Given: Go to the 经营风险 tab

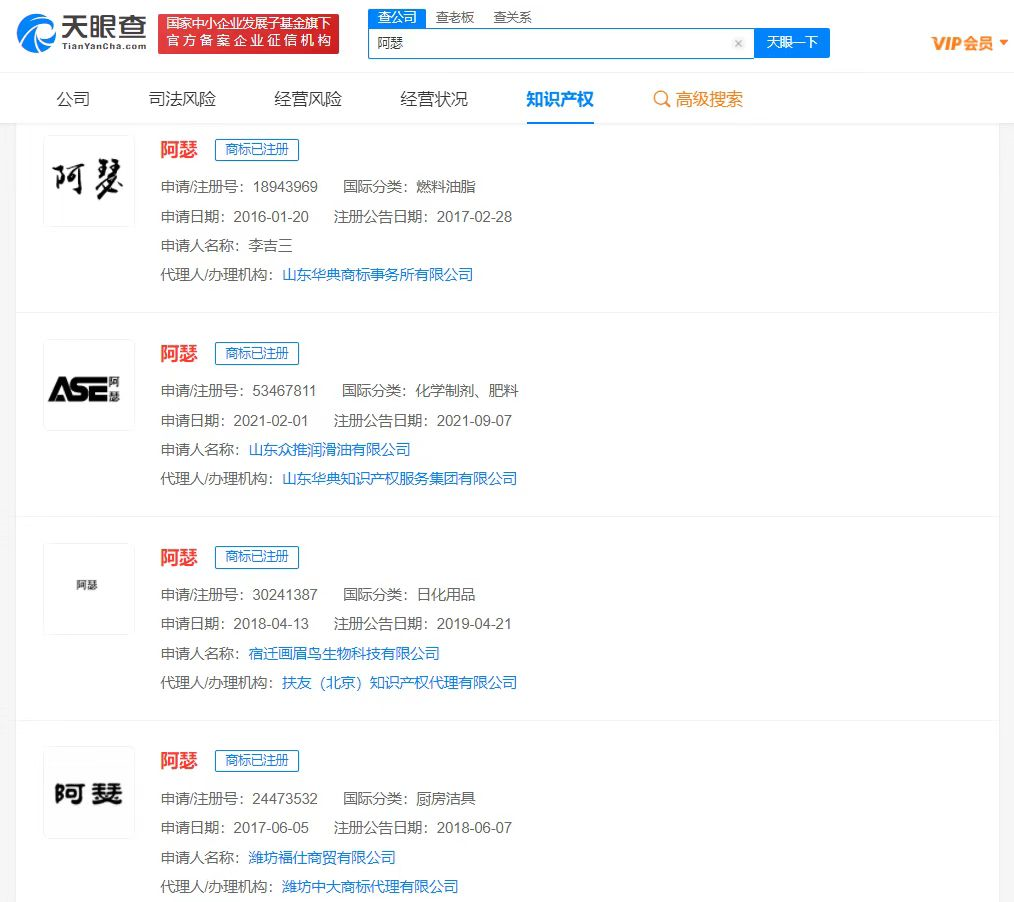Looking at the screenshot, I should coord(308,99).
